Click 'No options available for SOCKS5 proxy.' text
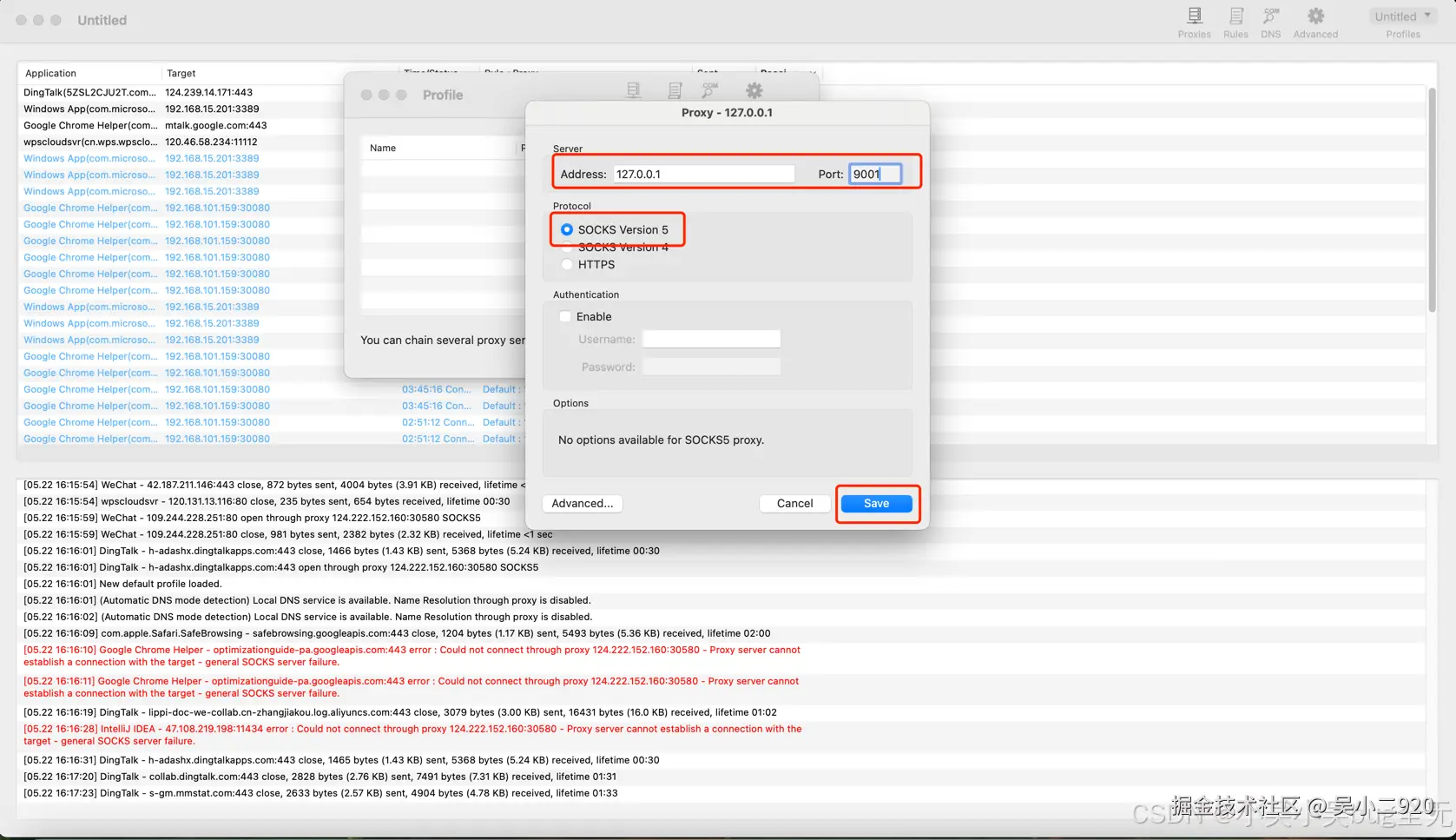1456x840 pixels. coord(661,440)
